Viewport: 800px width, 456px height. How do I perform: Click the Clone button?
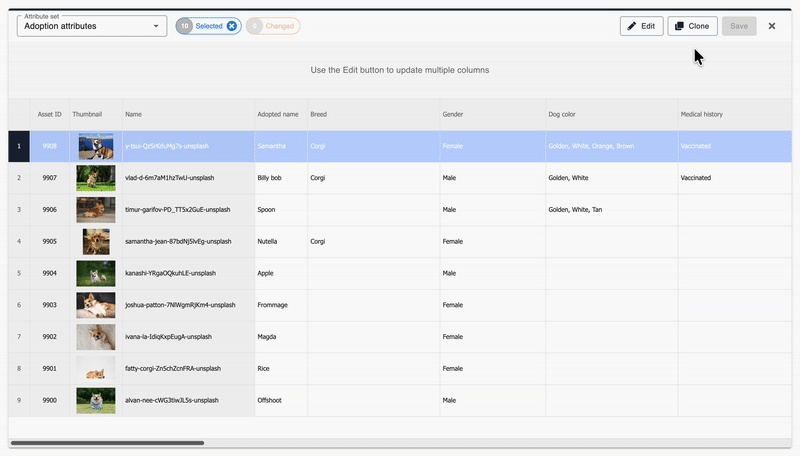[x=692, y=26]
